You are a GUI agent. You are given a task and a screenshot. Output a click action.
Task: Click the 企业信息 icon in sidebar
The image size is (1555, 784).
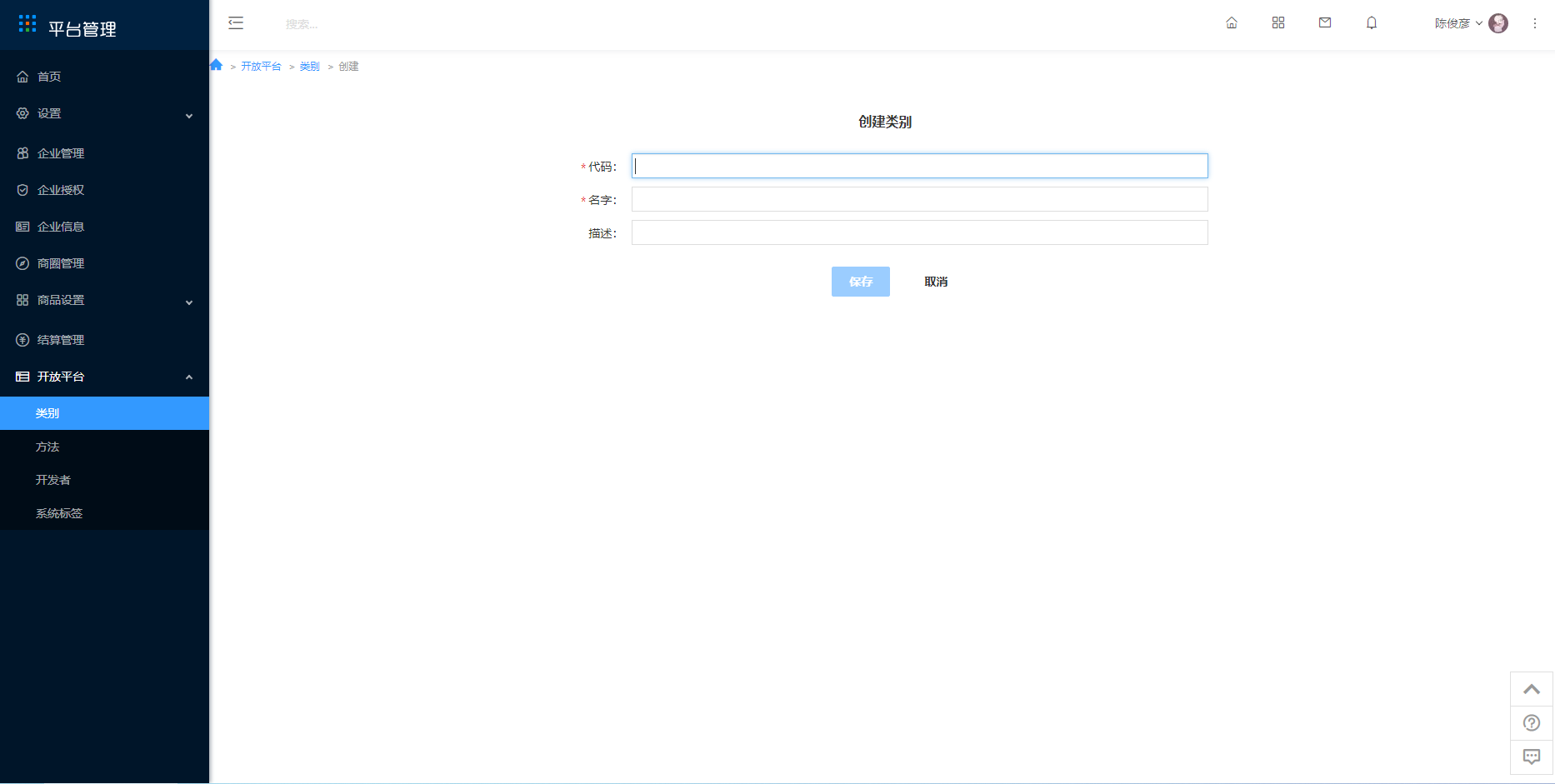click(22, 227)
